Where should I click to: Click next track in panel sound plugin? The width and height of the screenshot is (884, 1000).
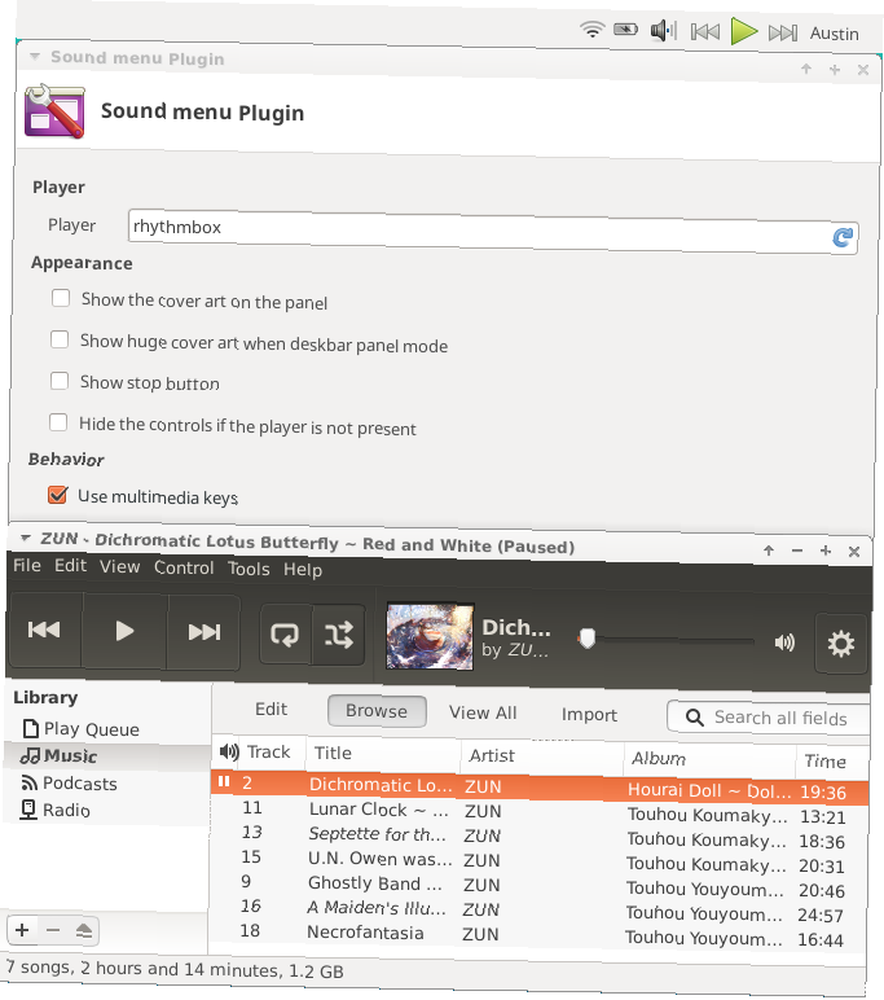(x=783, y=33)
